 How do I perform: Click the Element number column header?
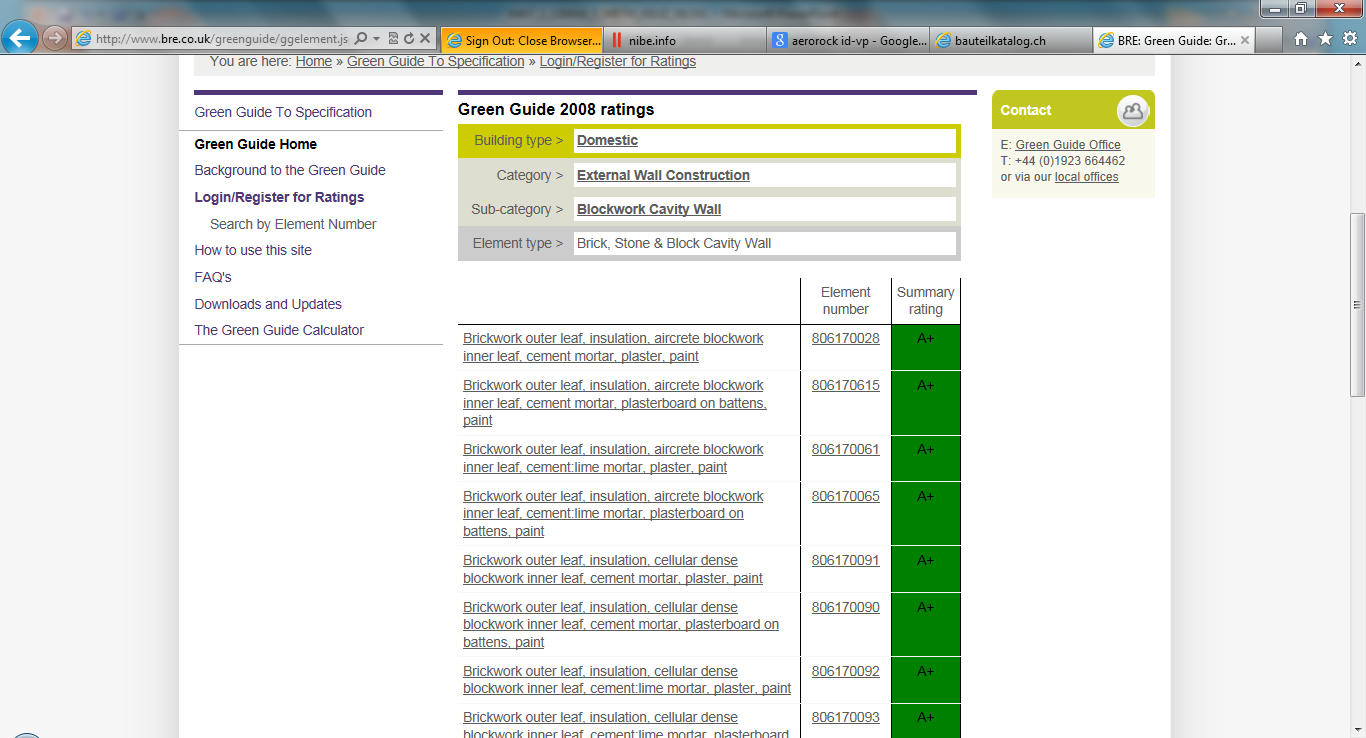click(x=846, y=301)
